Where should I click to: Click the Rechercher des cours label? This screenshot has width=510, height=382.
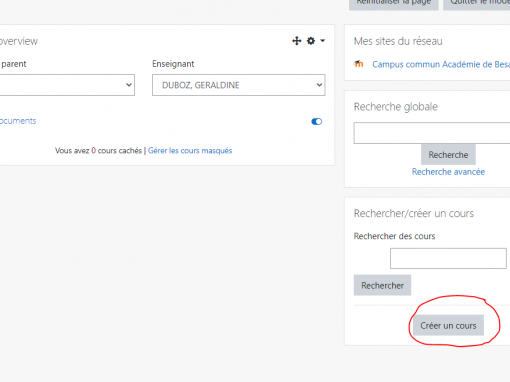click(394, 236)
